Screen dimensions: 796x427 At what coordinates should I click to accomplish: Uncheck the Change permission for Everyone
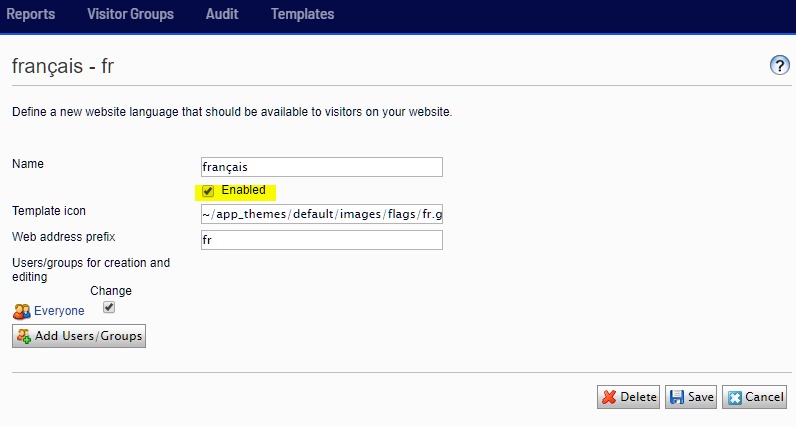click(x=110, y=308)
